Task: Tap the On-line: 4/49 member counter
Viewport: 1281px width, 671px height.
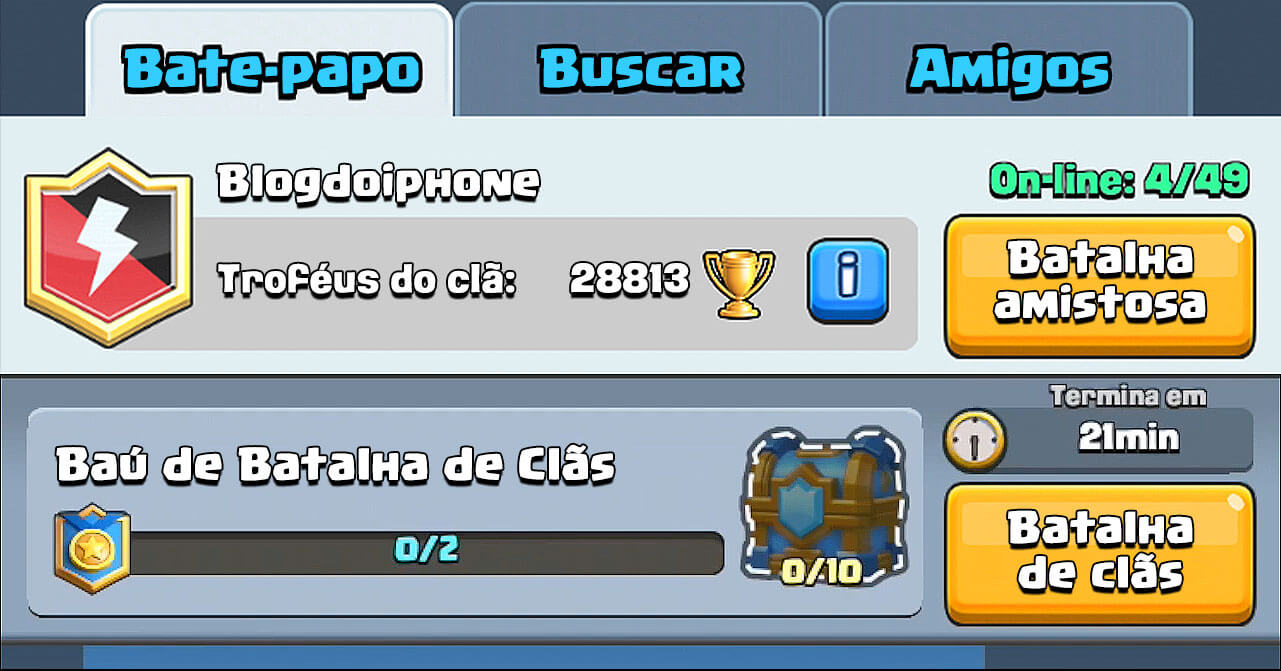Action: (x=1119, y=180)
